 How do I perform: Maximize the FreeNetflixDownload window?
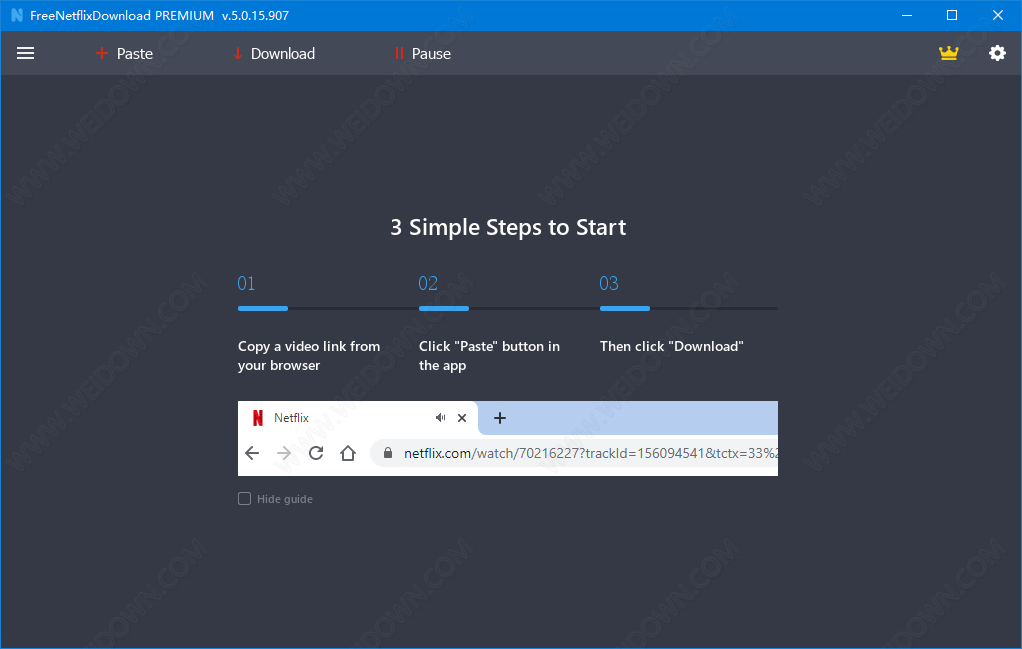952,15
